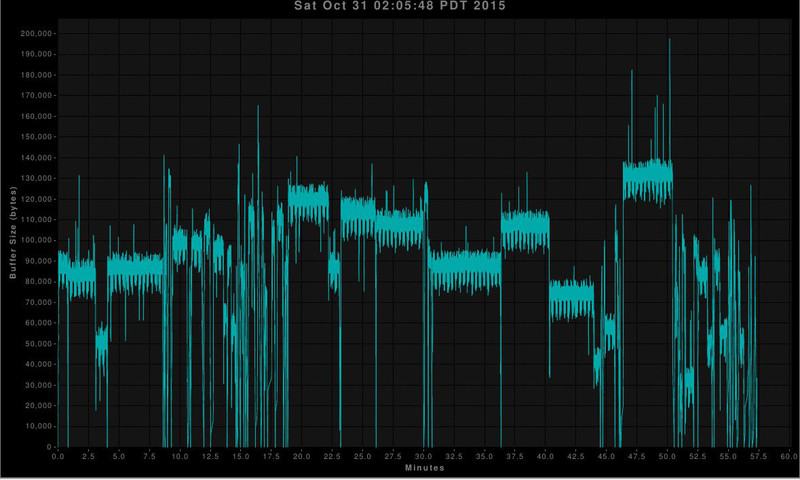Click the 90,000 y-axis tick label
Viewport: 800px width, 480px height.
pyautogui.click(x=38, y=261)
